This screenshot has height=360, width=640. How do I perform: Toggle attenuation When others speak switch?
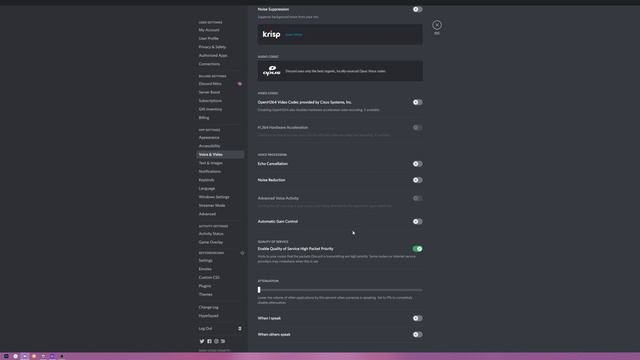pyautogui.click(x=417, y=335)
